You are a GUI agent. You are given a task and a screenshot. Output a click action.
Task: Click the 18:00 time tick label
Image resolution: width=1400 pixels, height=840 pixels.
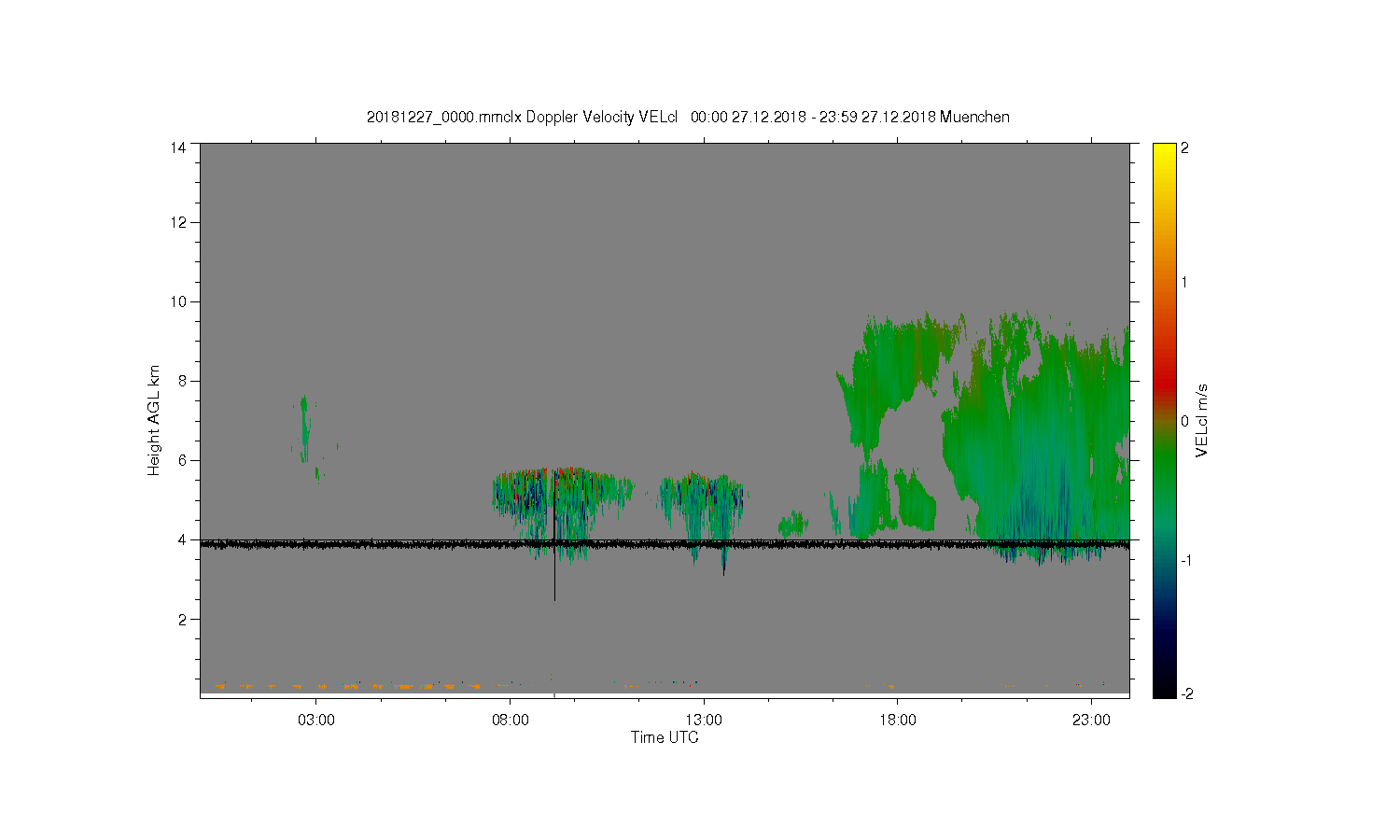898,721
